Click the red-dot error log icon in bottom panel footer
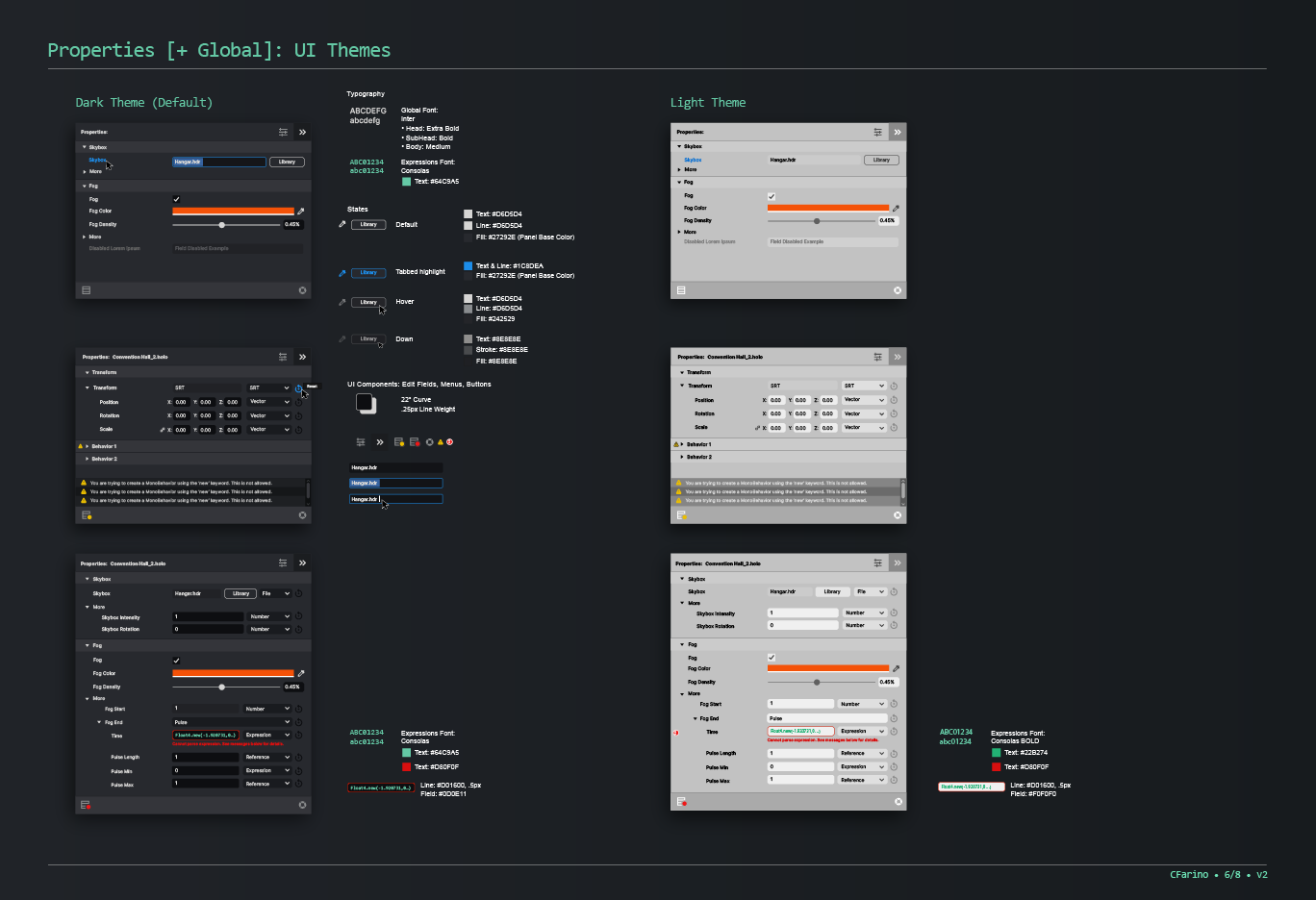Image resolution: width=1316 pixels, height=900 pixels. pos(87,806)
